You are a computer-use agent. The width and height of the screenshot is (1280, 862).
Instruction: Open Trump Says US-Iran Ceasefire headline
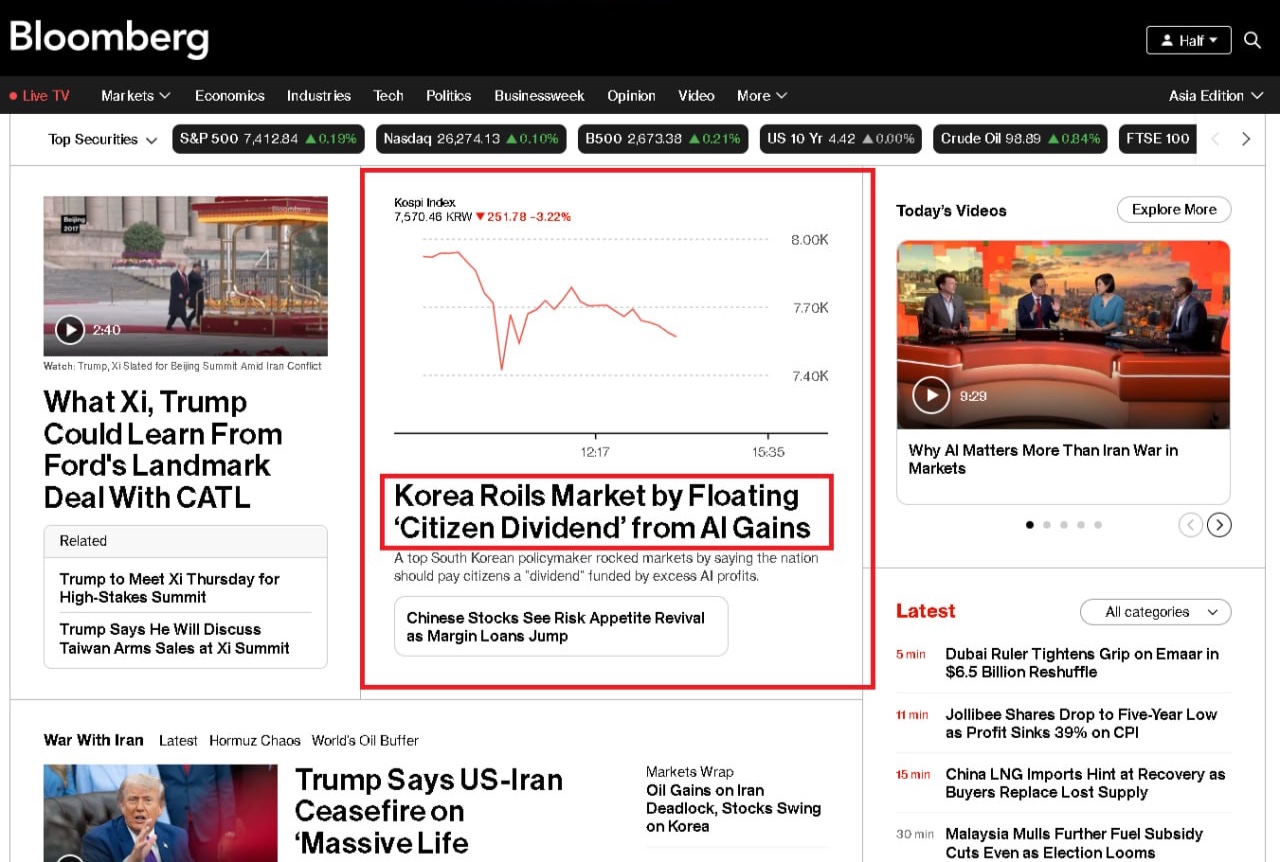click(429, 811)
